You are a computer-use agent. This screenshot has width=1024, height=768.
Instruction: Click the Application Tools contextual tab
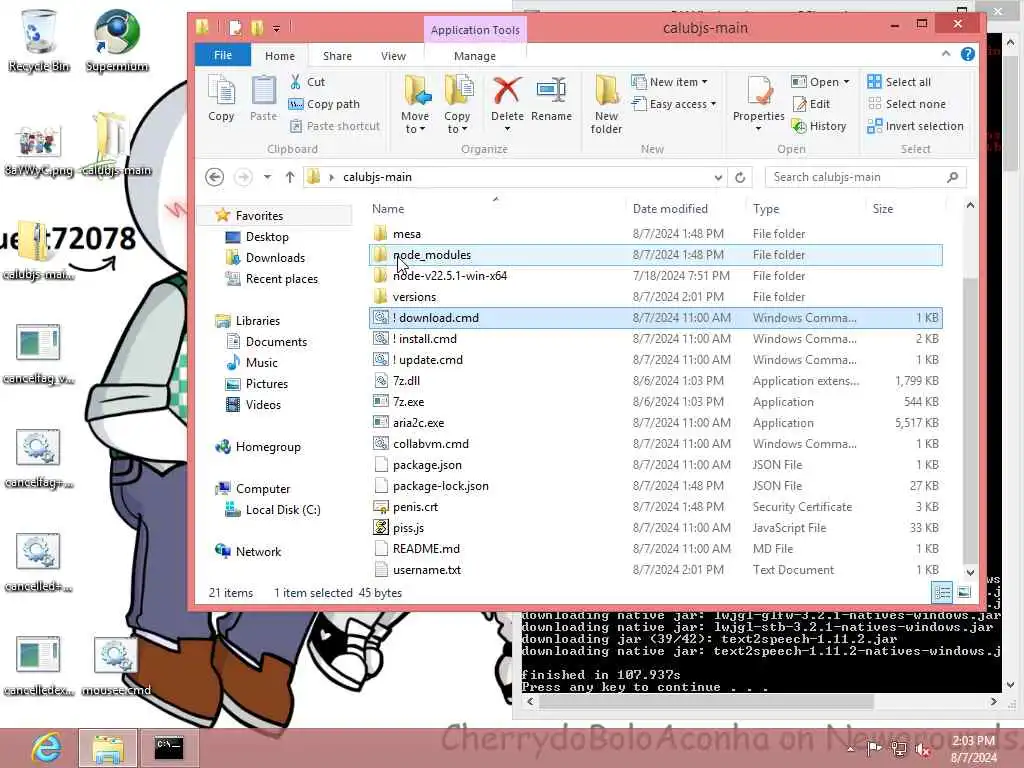pos(475,30)
